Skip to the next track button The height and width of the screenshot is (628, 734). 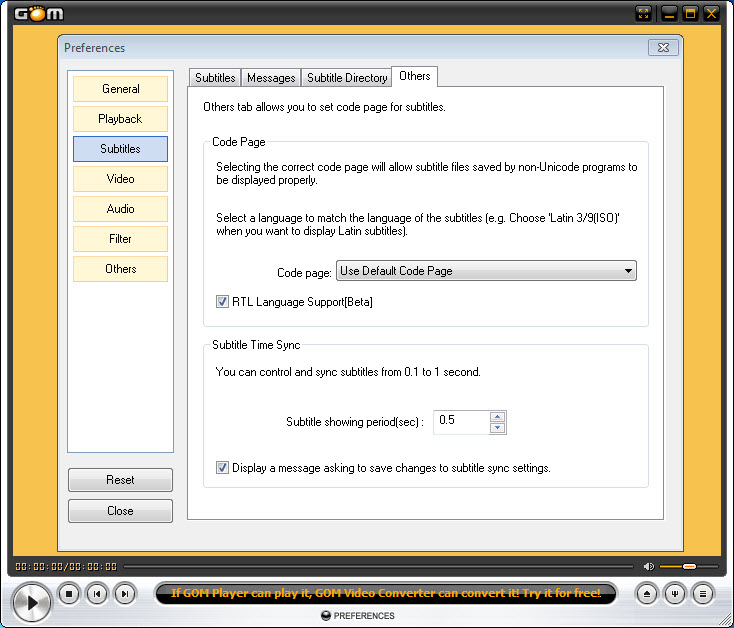pos(125,594)
